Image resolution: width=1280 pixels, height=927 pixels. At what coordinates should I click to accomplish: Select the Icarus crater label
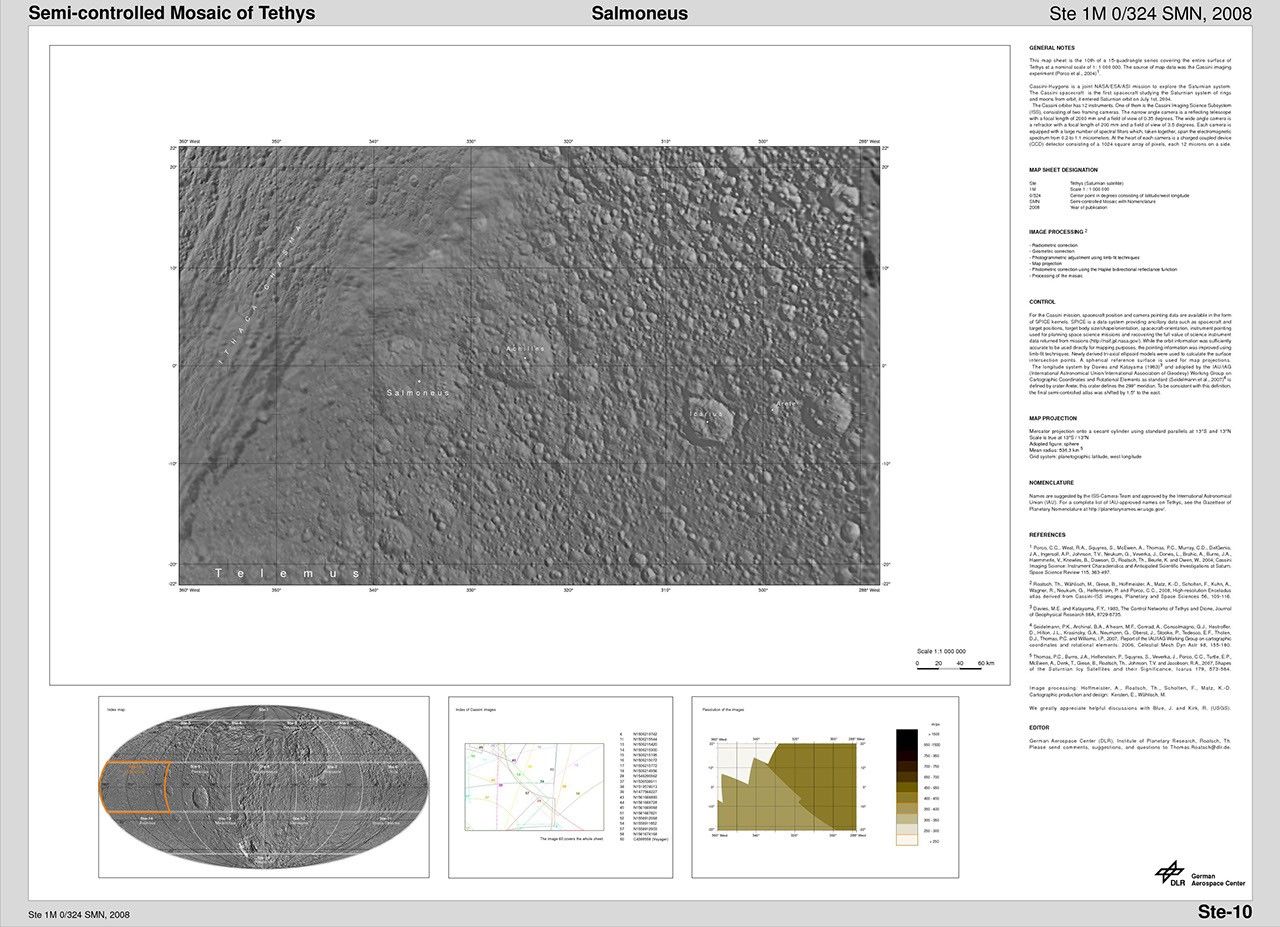707,413
